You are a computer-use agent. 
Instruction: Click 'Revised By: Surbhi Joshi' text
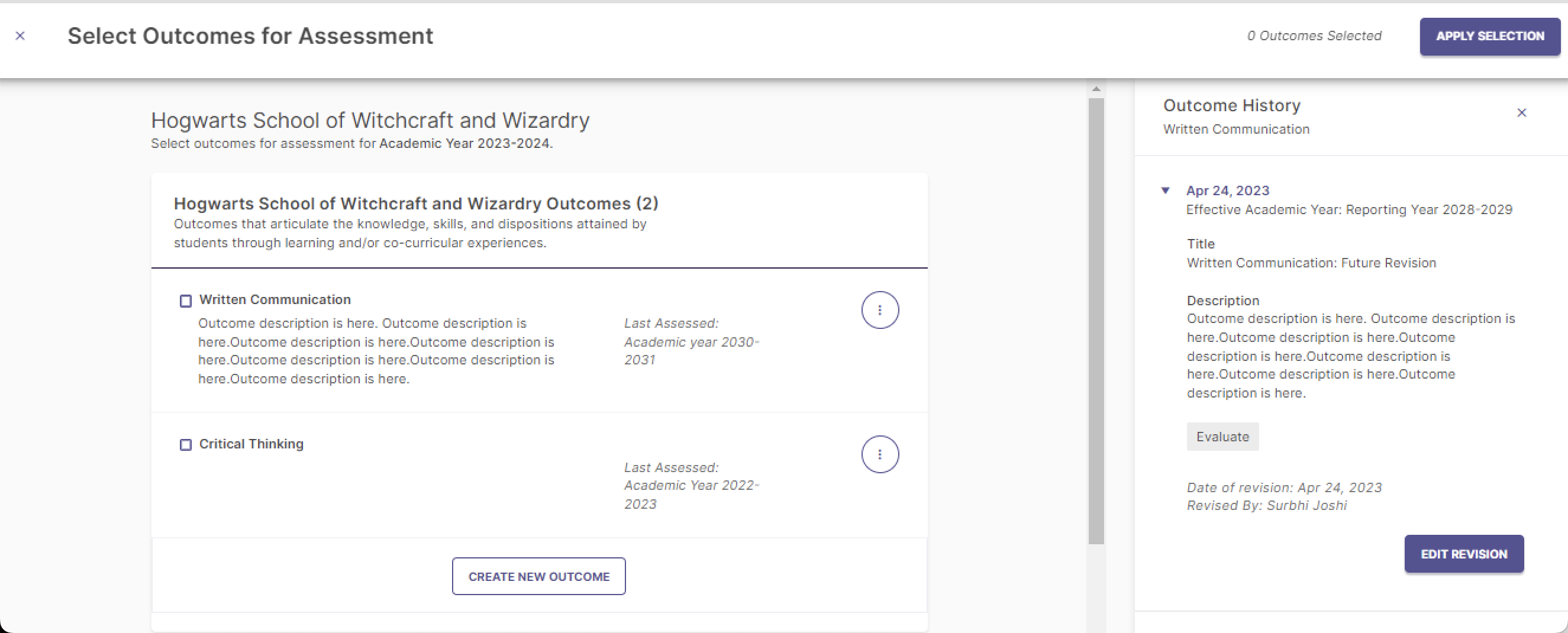1267,506
